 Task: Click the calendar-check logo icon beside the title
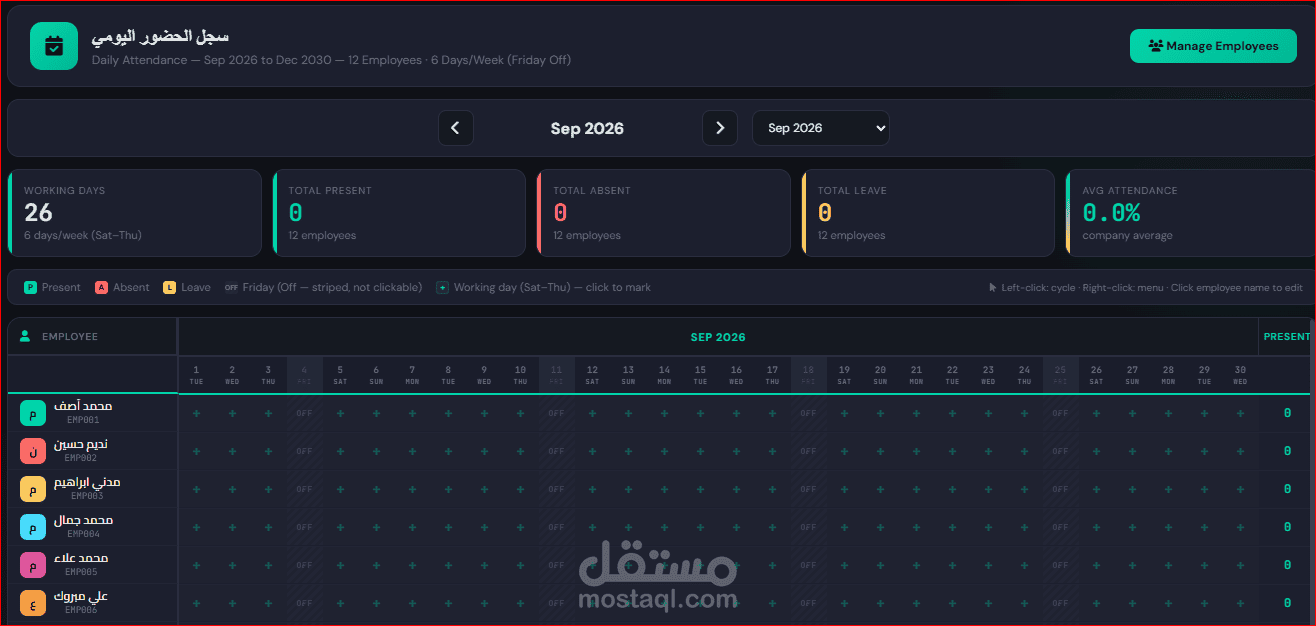[54, 46]
